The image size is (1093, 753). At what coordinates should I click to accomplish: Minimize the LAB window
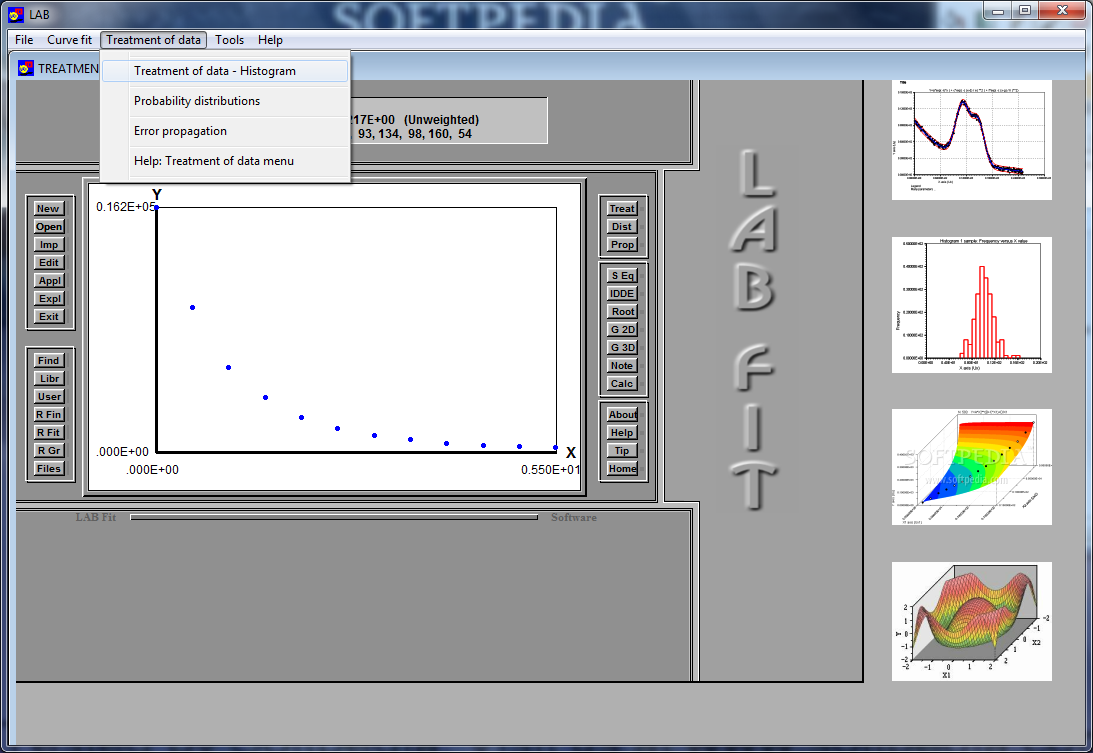998,10
